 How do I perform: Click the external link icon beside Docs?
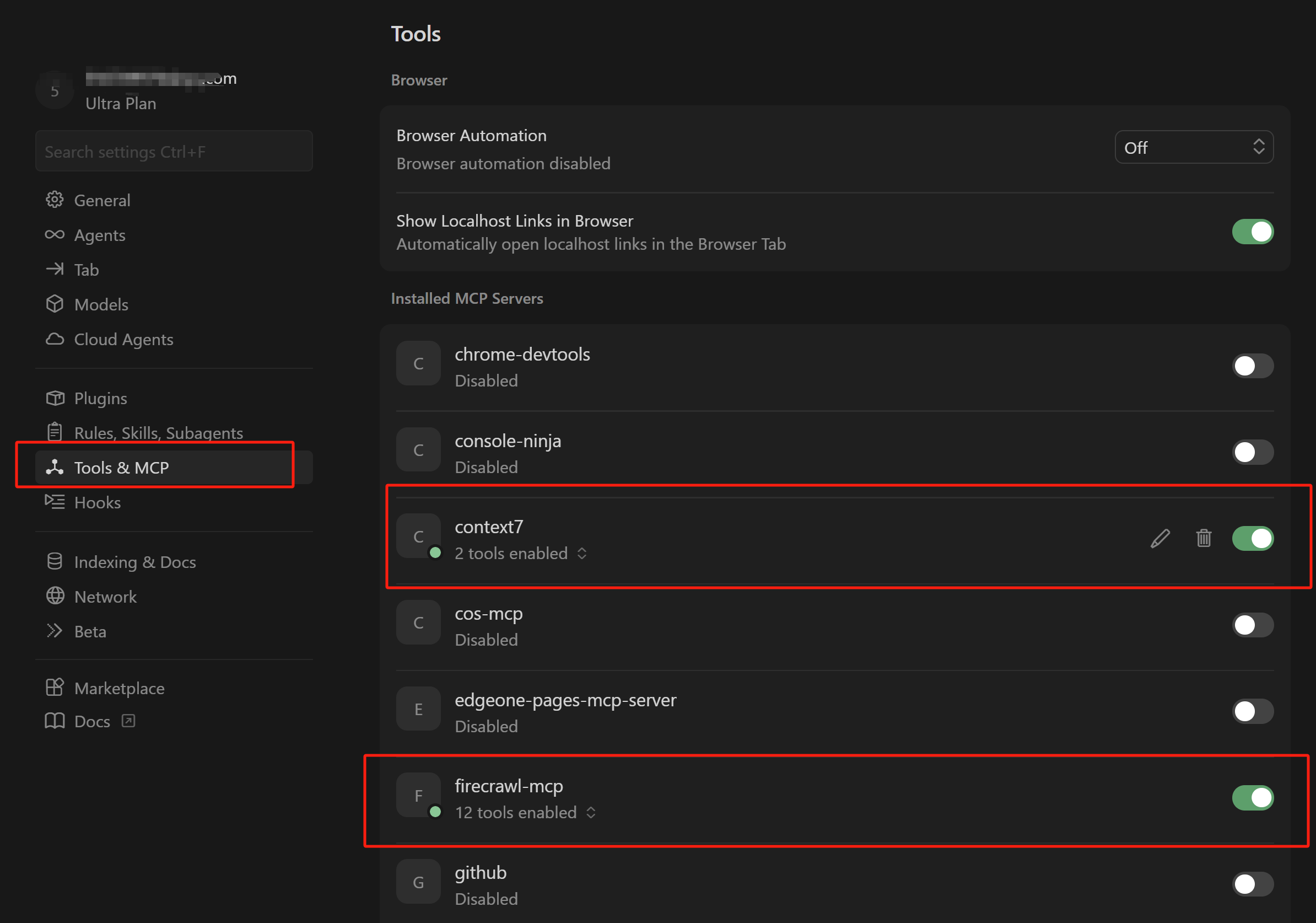pos(128,721)
